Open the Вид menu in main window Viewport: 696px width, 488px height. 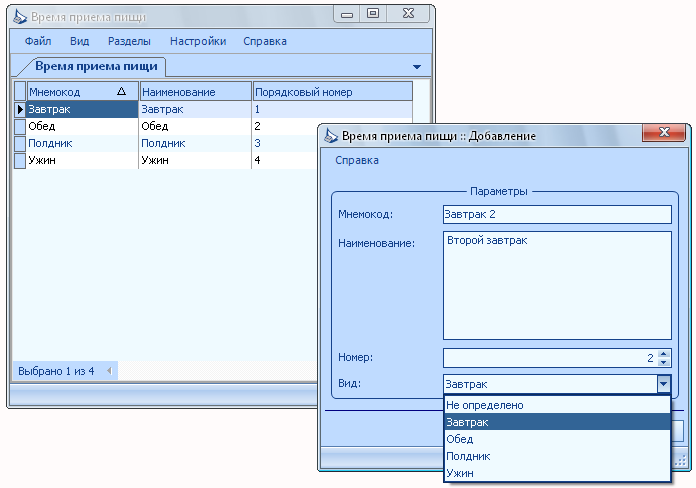pyautogui.click(x=79, y=41)
